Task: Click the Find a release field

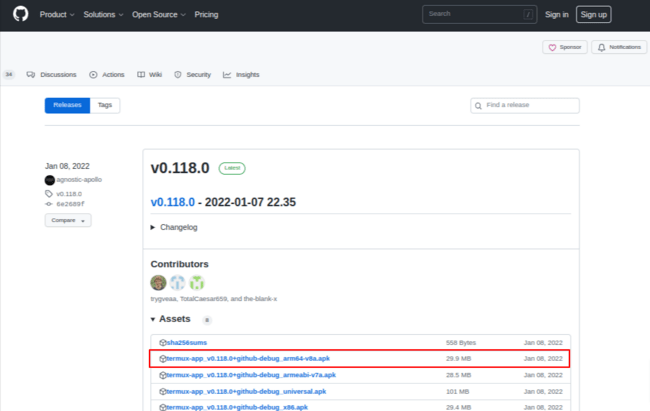Action: coord(525,105)
